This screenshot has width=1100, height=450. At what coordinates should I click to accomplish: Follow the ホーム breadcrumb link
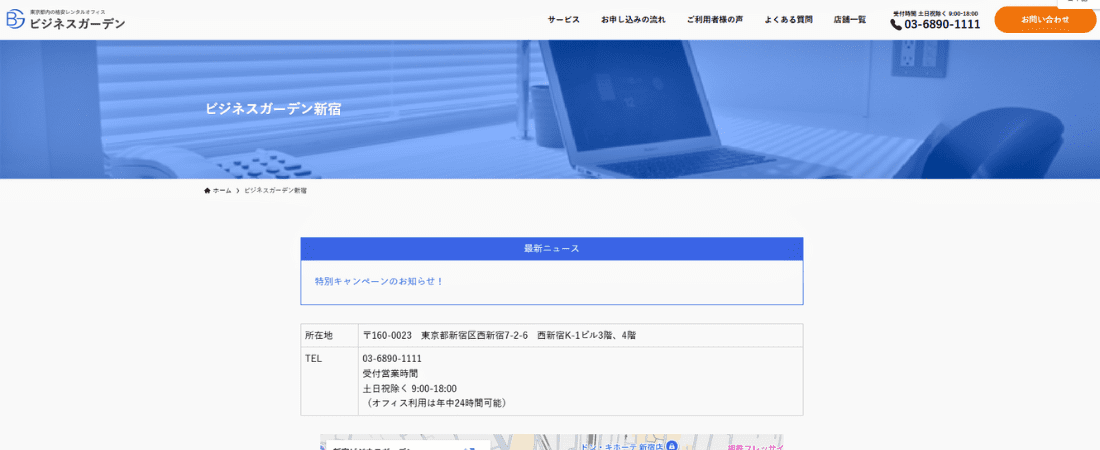coord(222,190)
